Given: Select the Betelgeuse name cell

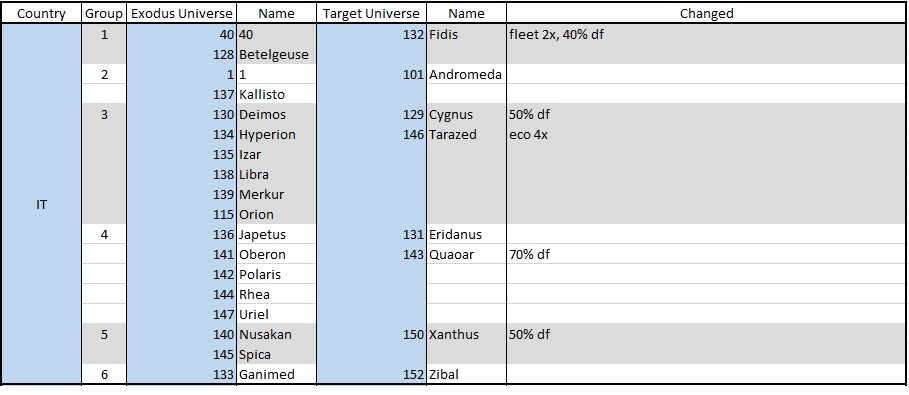Looking at the screenshot, I should [x=276, y=55].
